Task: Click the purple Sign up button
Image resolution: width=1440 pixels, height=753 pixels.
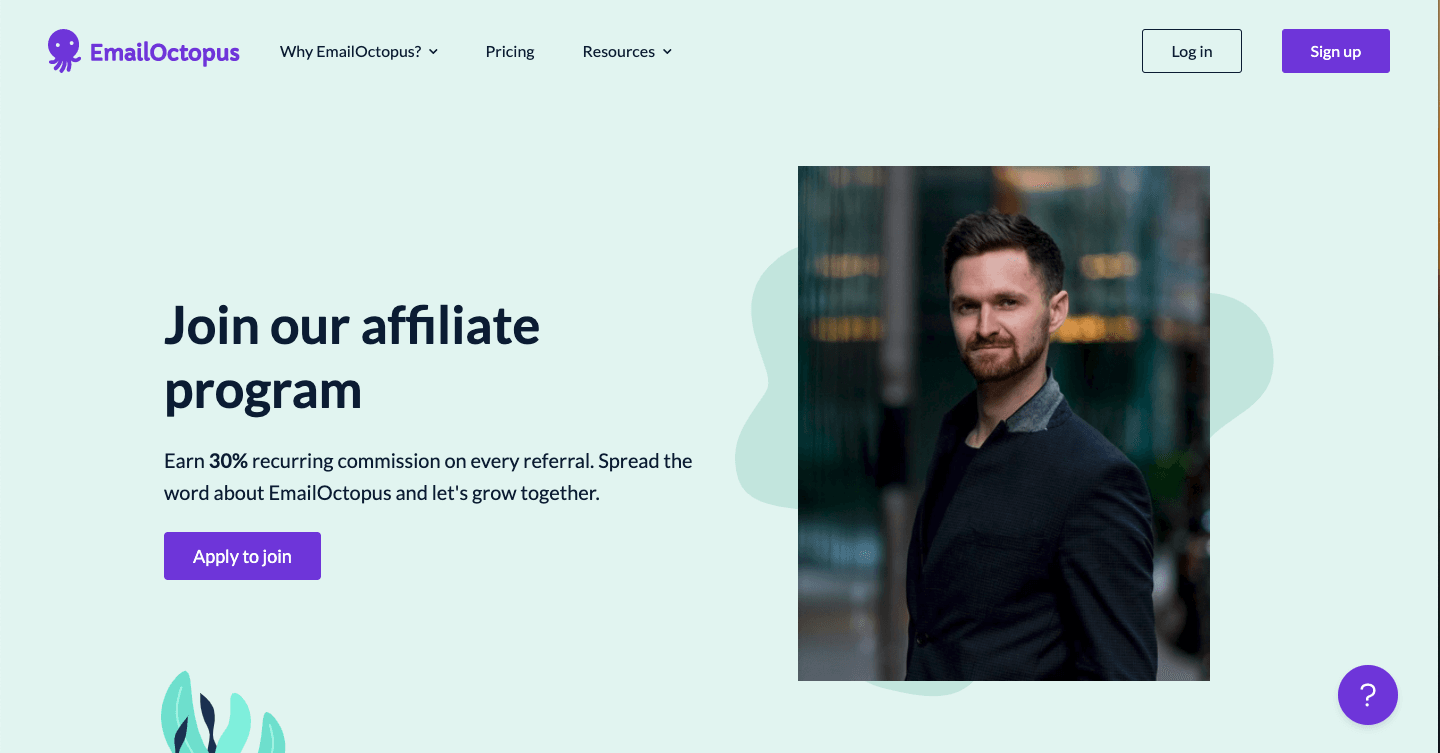Action: (1336, 51)
